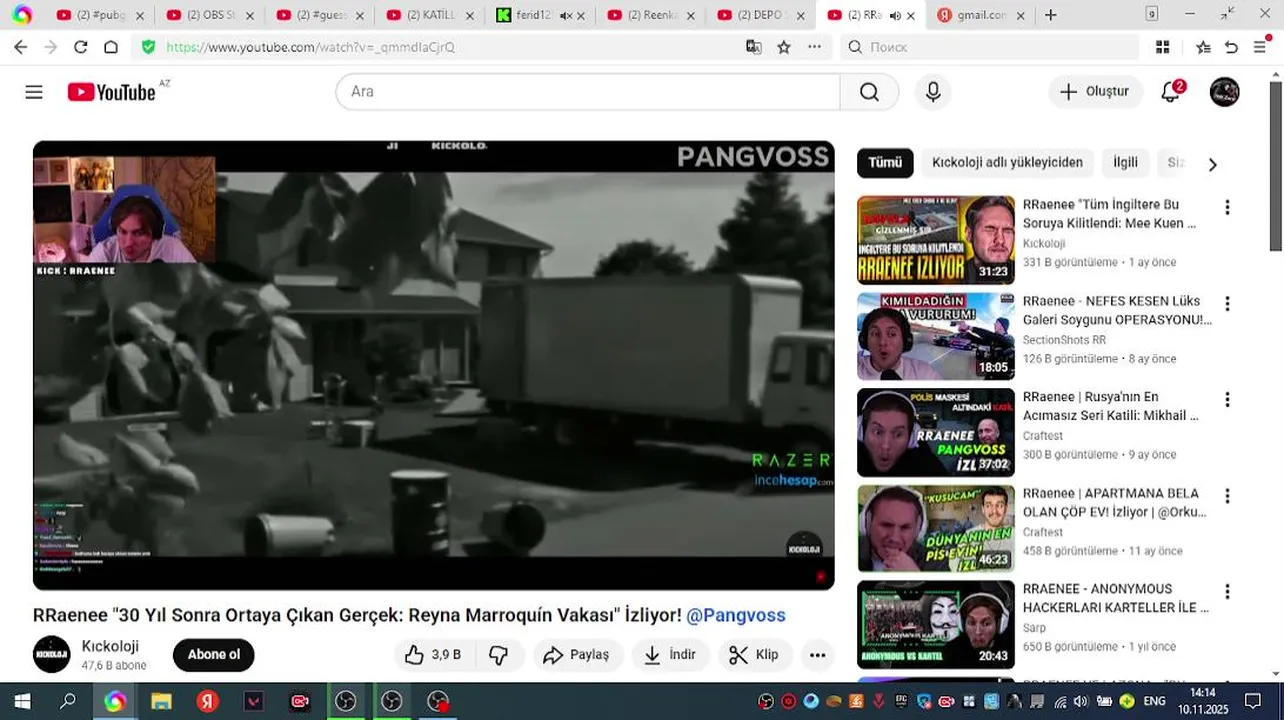Select the İlgili filter chip
This screenshot has width=1284, height=720.
tap(1125, 163)
